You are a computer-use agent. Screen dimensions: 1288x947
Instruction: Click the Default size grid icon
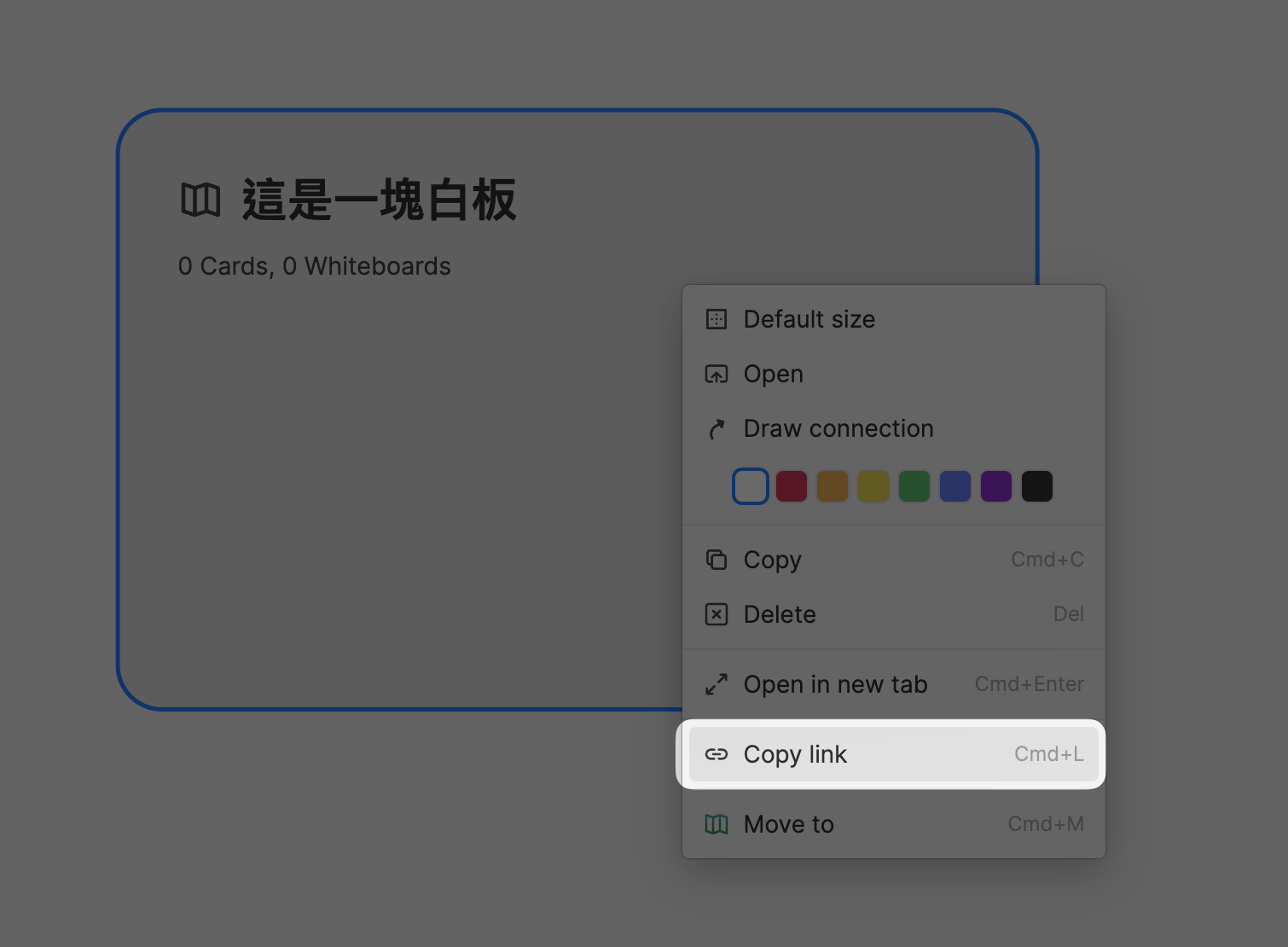tap(717, 319)
